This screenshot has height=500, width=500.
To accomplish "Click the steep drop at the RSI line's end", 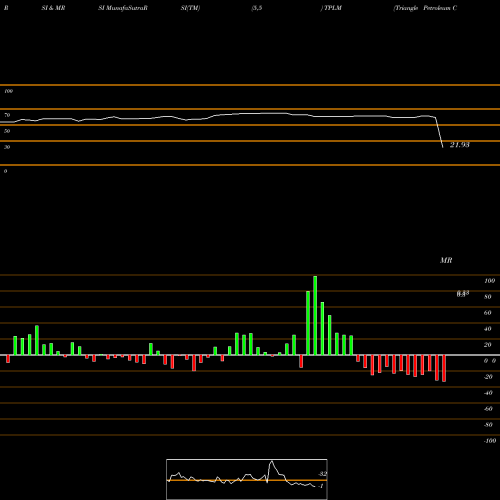I will [439, 132].
